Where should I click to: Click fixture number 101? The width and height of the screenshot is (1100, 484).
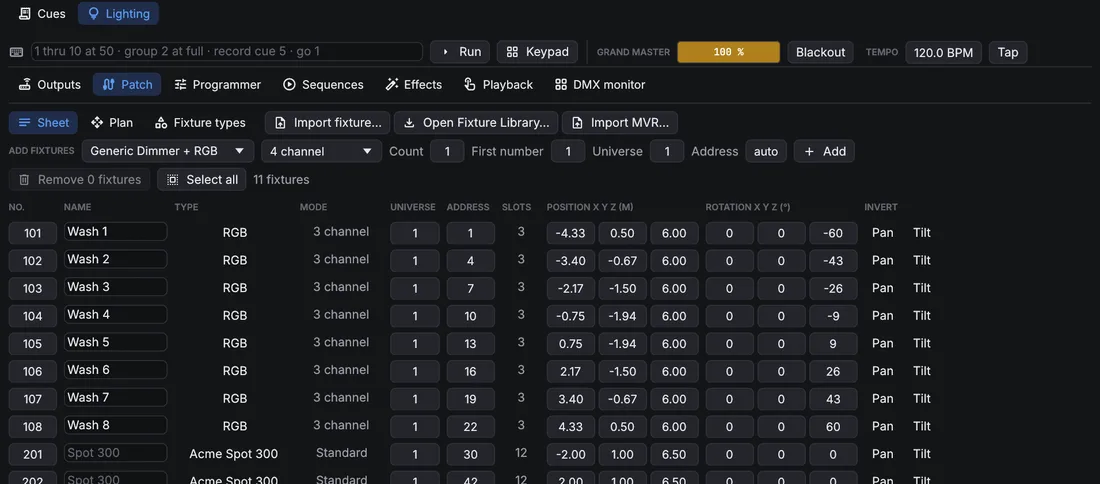point(33,233)
